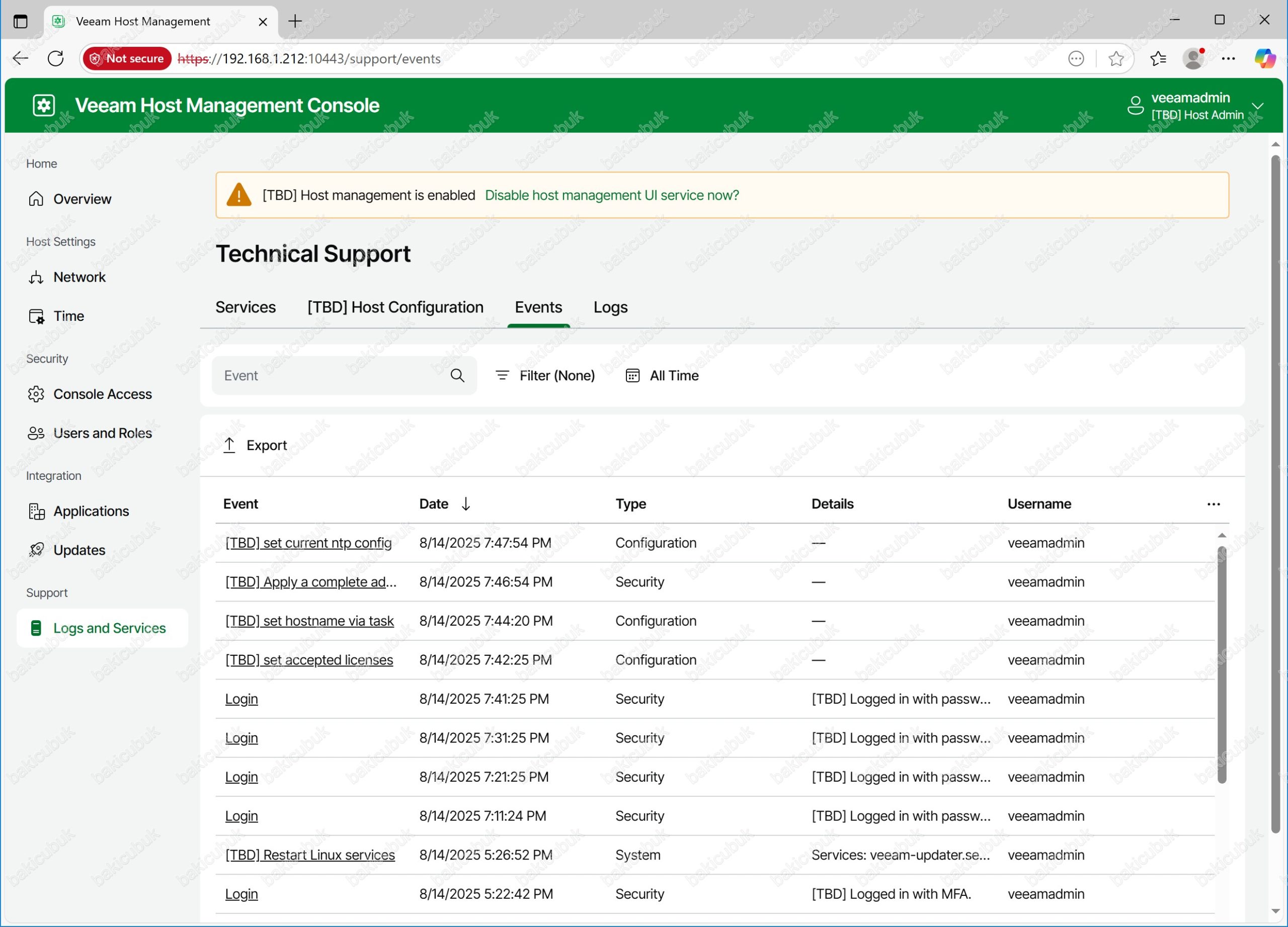
Task: Expand the veeamadmin account dropdown chevron
Action: [1257, 106]
